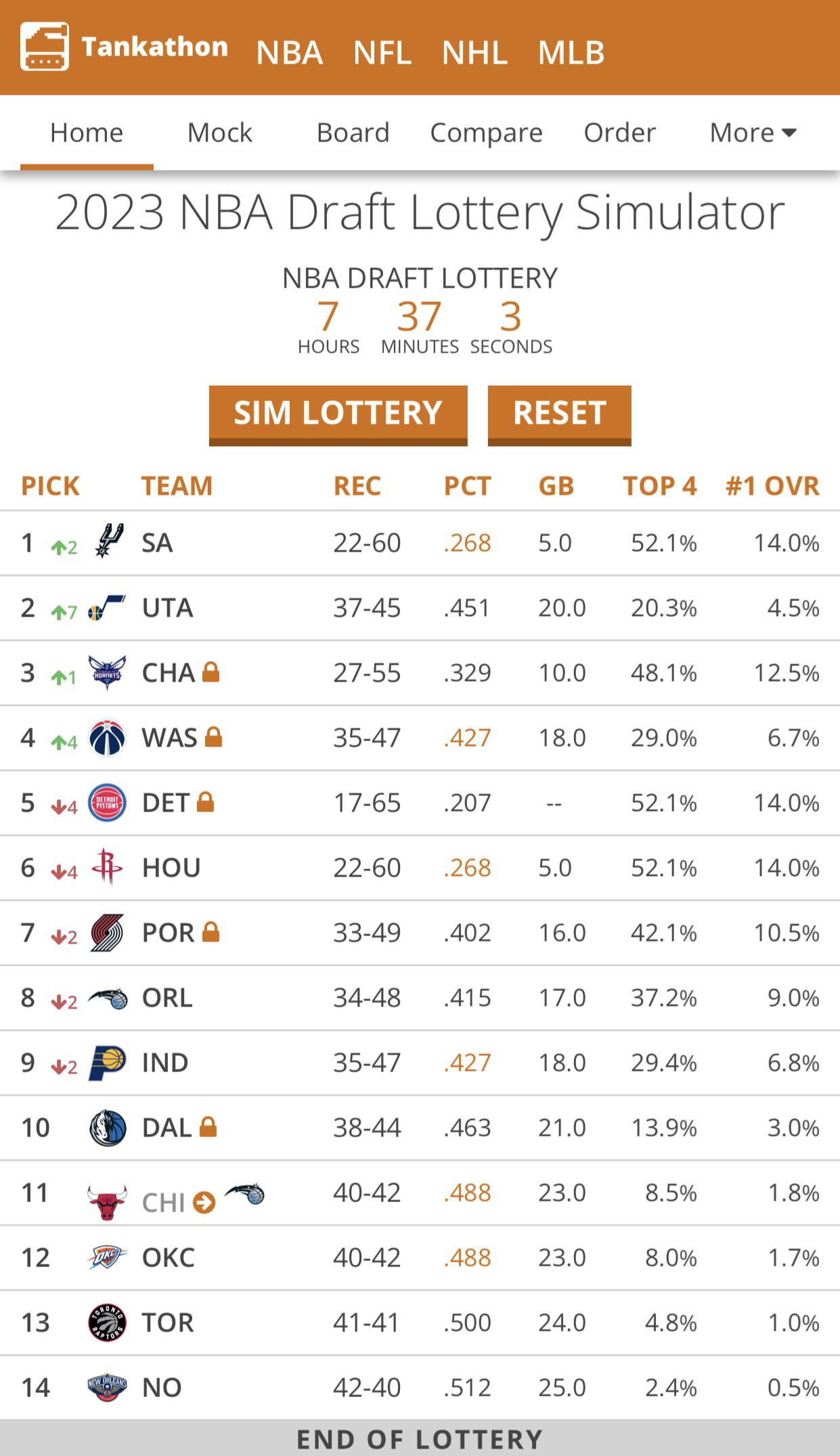Expand the More dropdown menu
Viewport: 840px width, 1456px height.
753,133
